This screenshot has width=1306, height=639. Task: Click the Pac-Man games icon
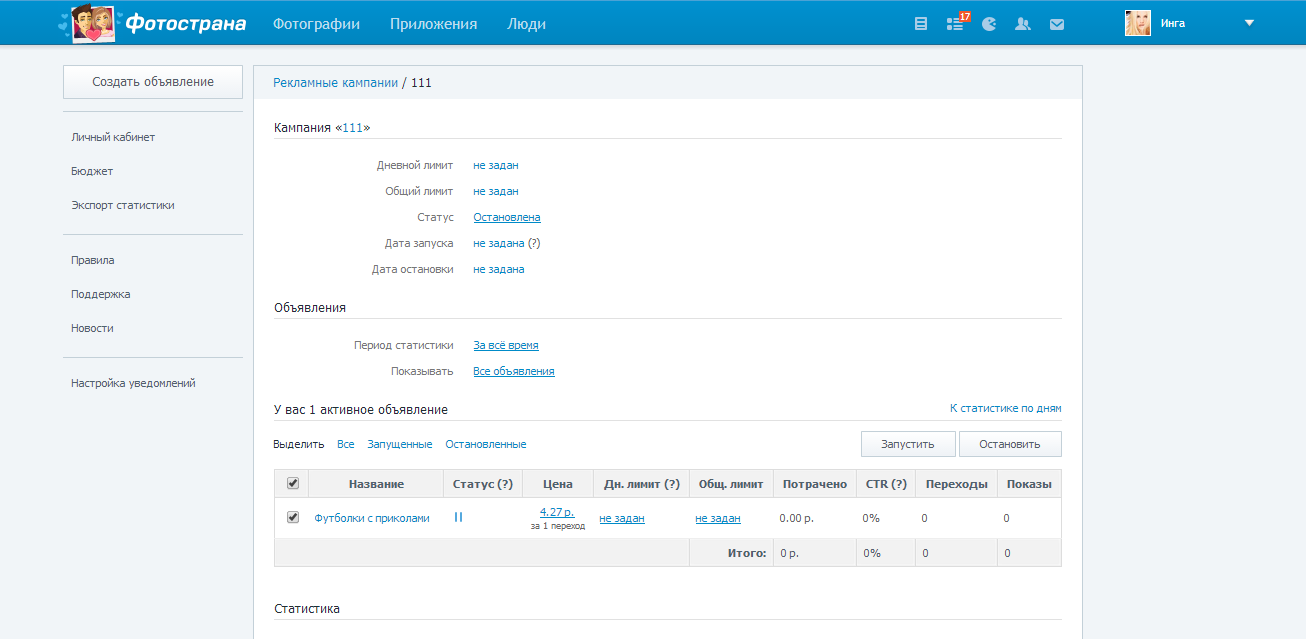(989, 24)
